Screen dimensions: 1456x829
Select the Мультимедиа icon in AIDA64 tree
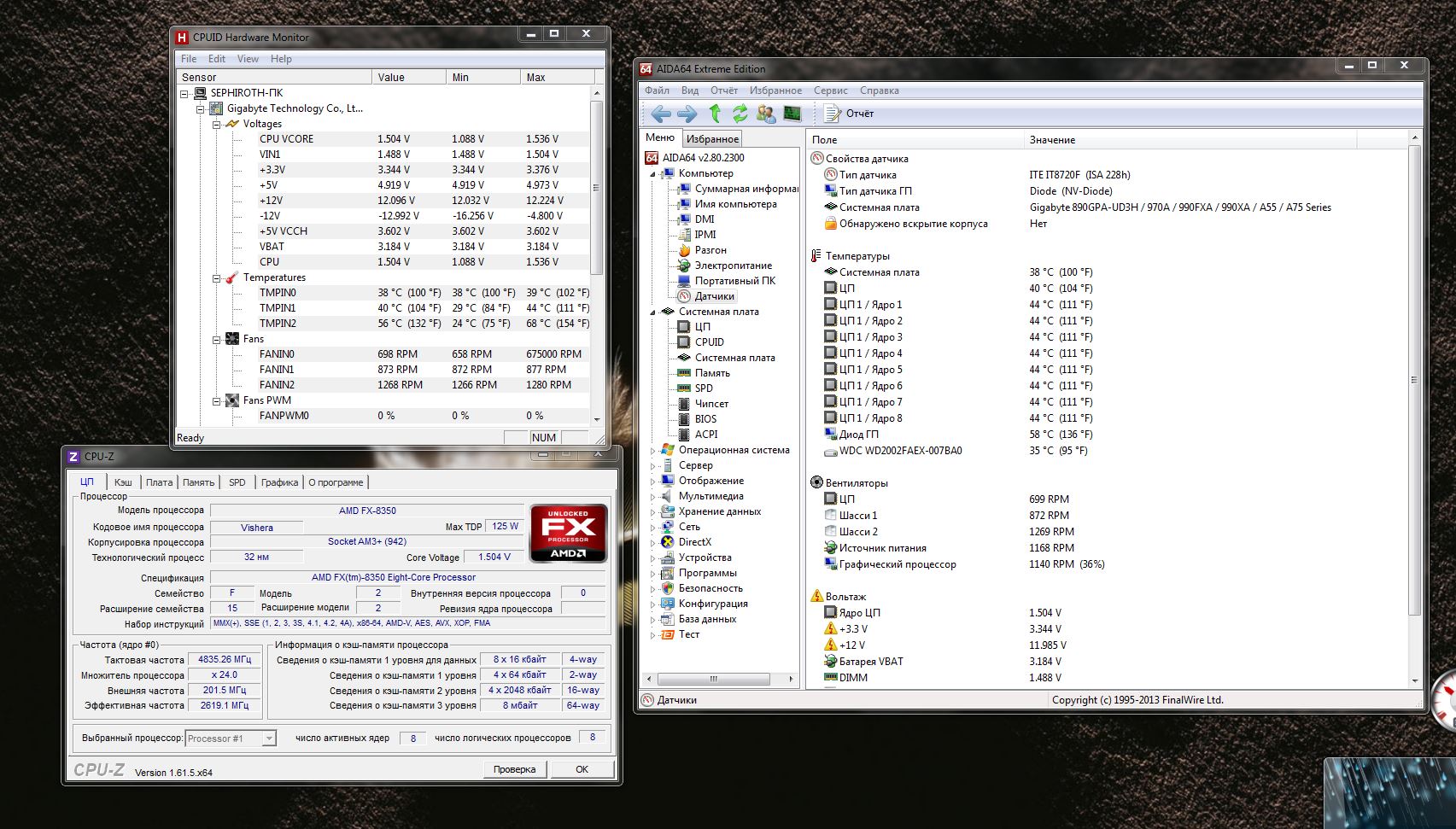(668, 496)
